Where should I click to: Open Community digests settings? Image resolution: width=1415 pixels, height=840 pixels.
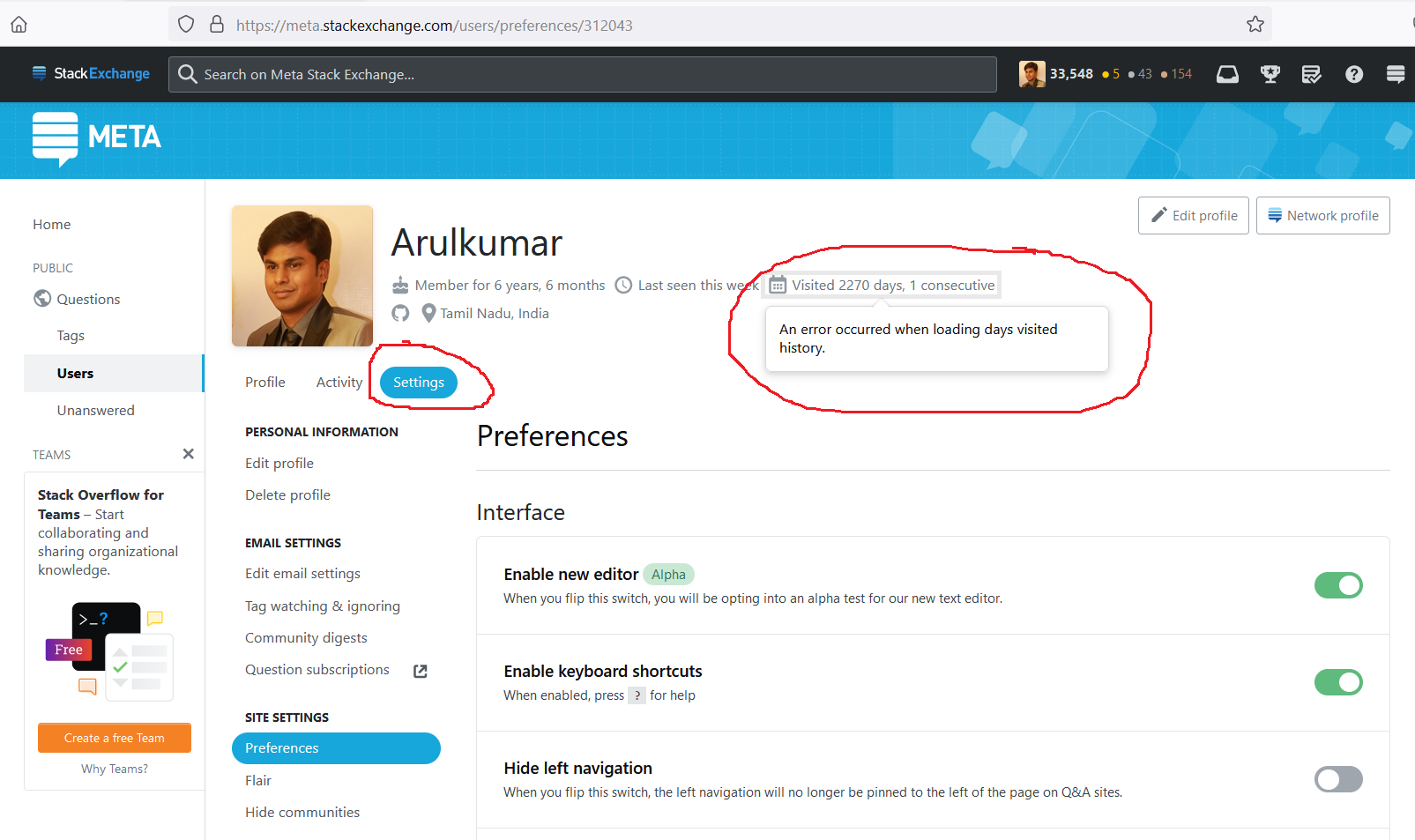point(307,637)
